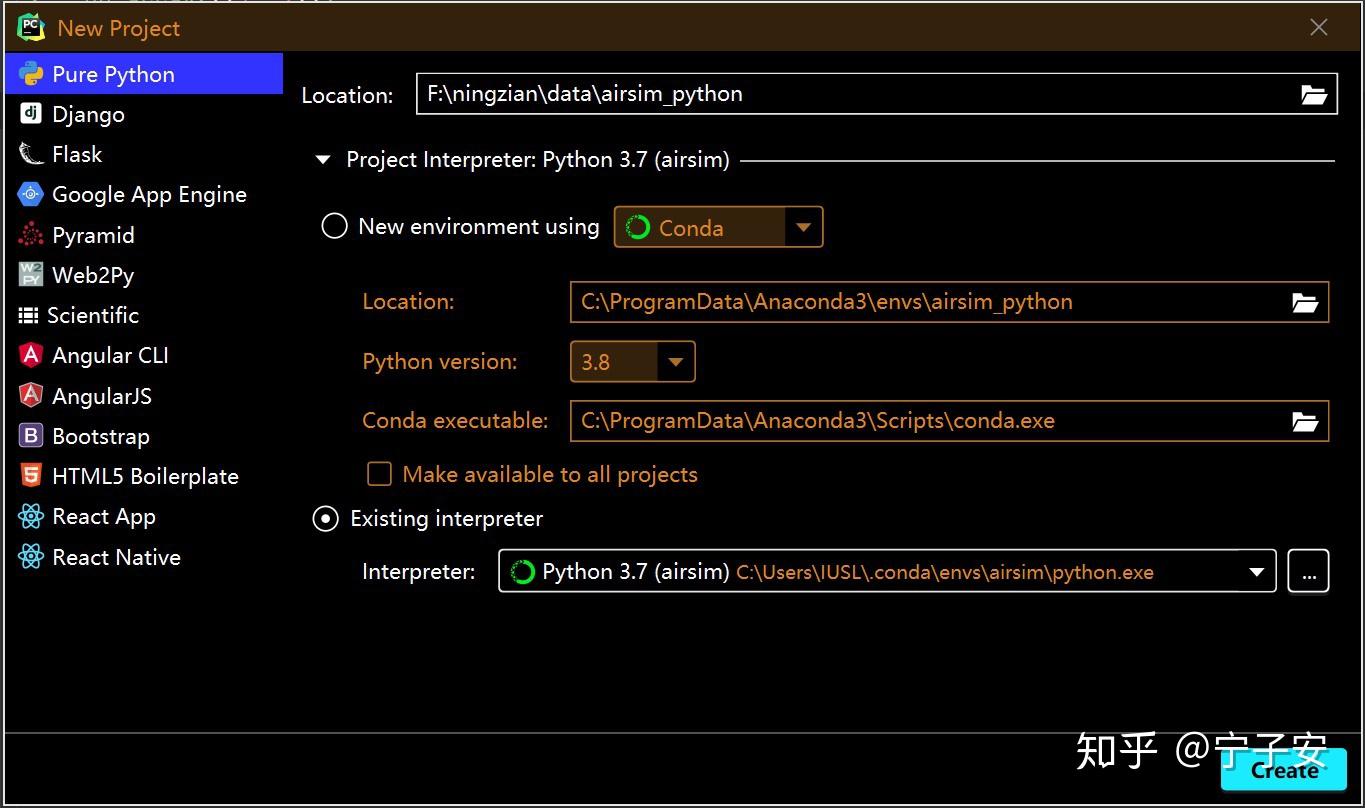Select the Flask framework icon
Image resolution: width=1365 pixels, height=808 pixels.
coord(29,153)
